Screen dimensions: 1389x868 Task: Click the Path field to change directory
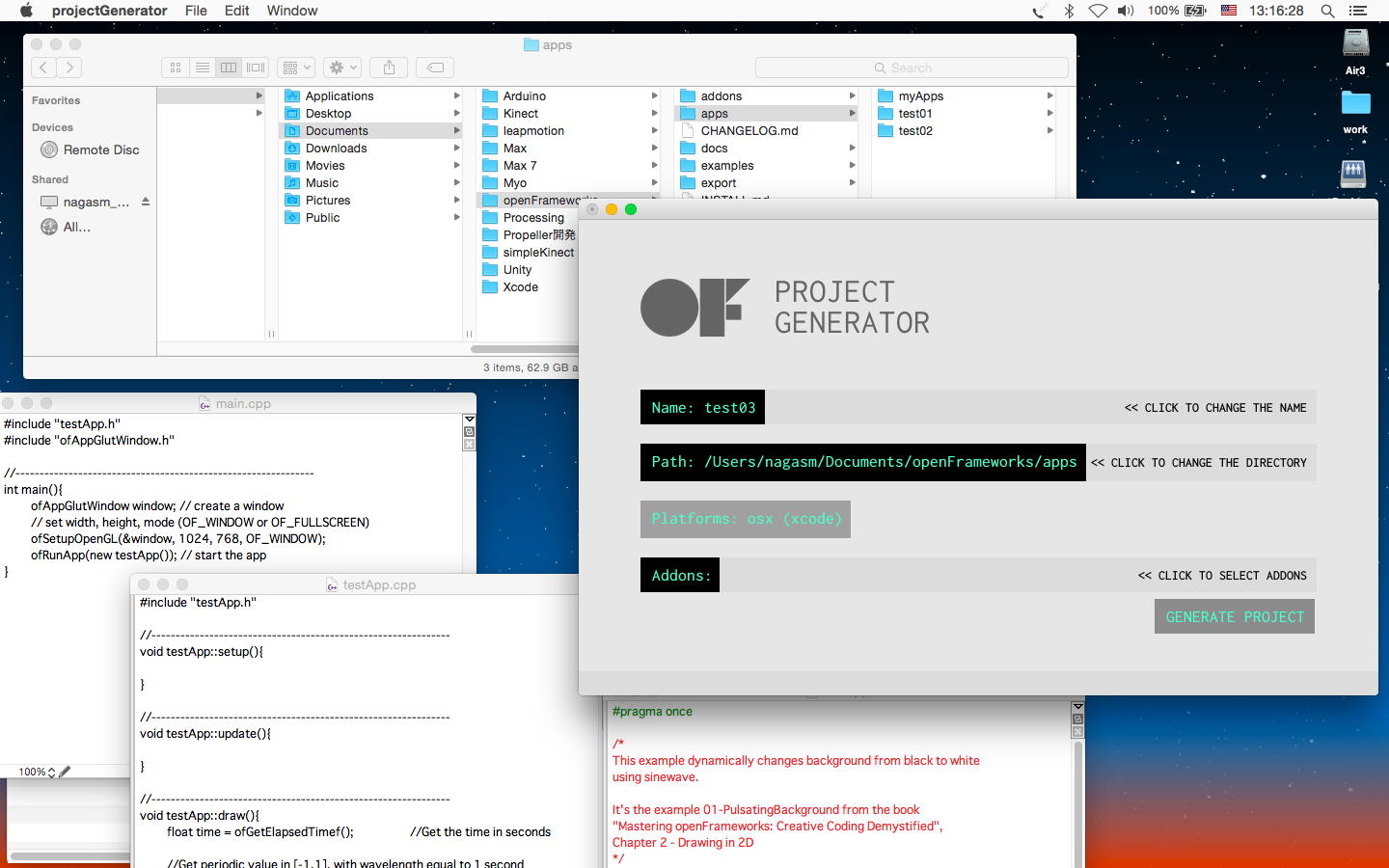coord(978,463)
